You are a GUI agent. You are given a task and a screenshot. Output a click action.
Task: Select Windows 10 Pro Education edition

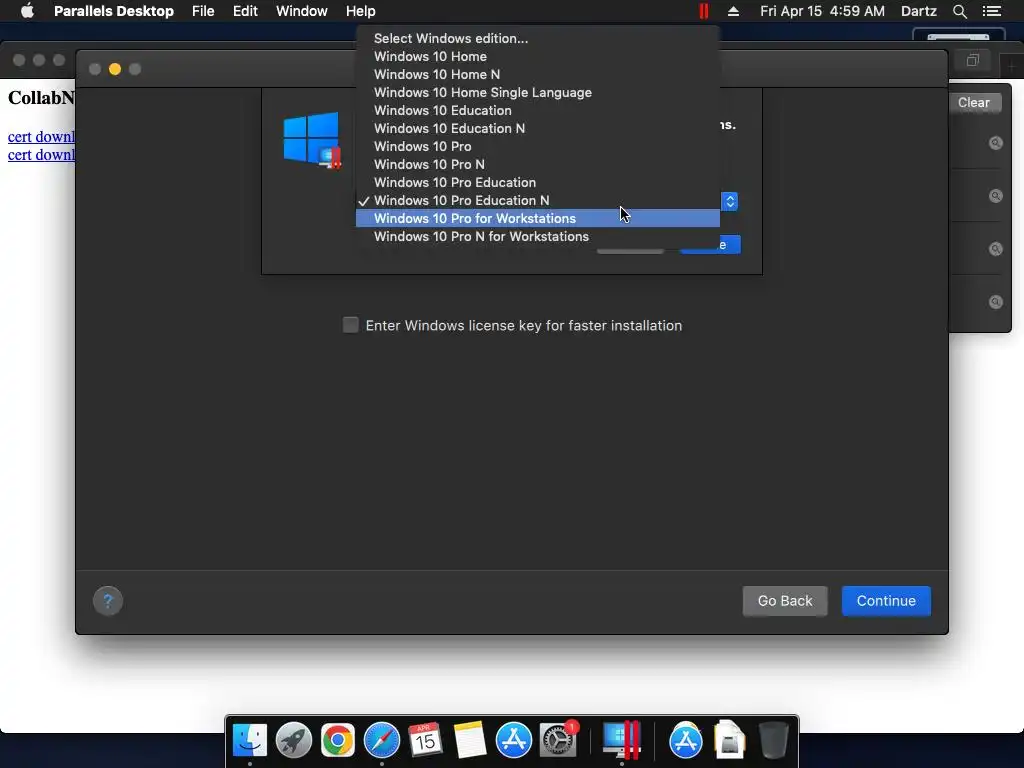[537, 182]
